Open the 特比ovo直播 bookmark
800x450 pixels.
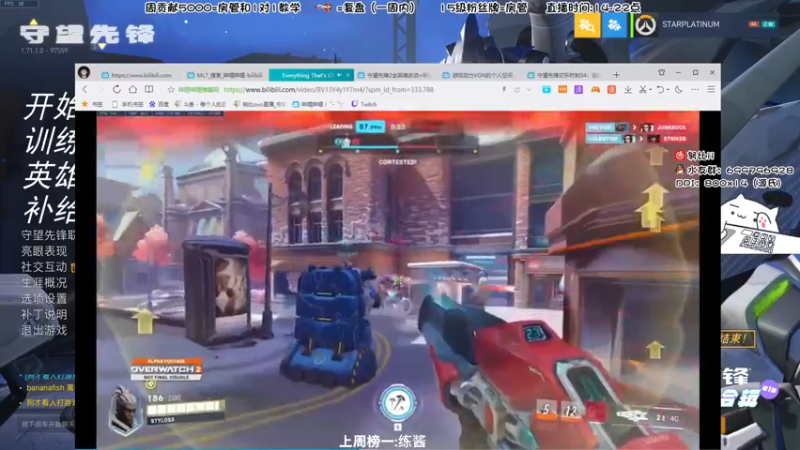[x=259, y=104]
